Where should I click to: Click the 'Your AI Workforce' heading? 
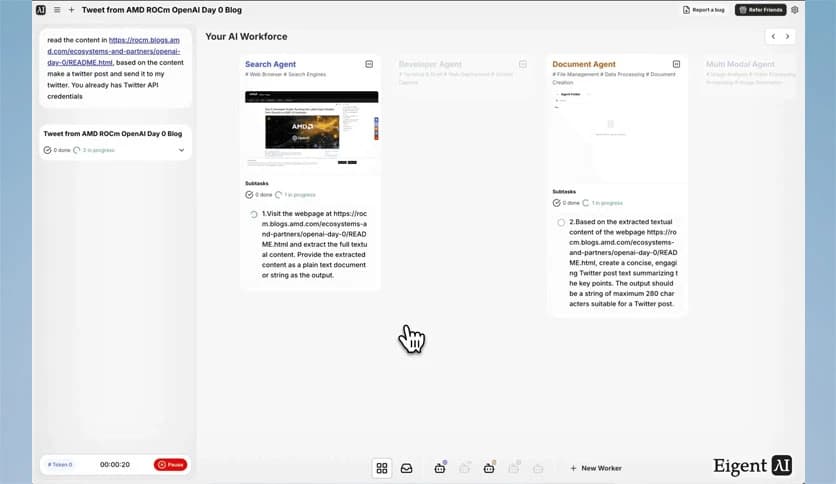point(246,36)
